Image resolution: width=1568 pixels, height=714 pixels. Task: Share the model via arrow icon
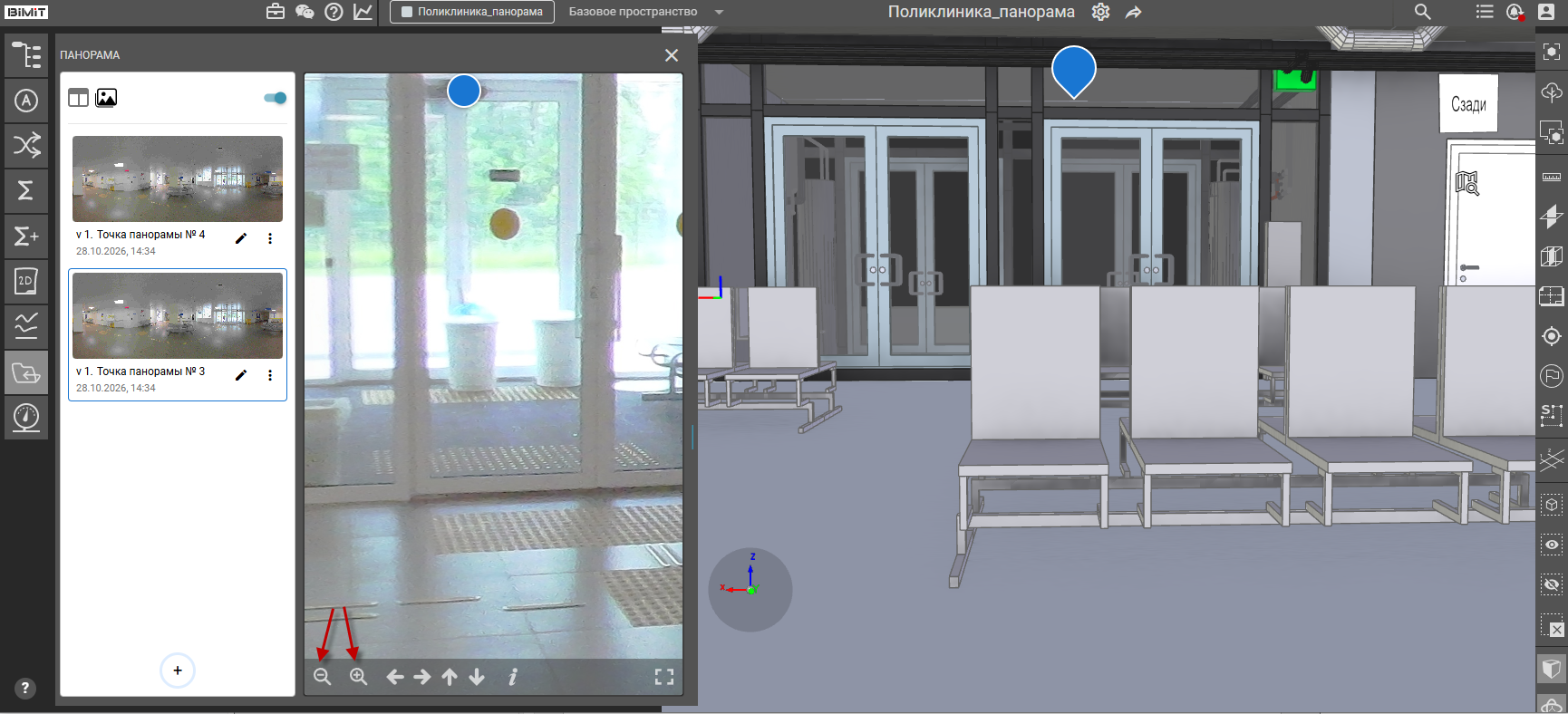point(1133,12)
